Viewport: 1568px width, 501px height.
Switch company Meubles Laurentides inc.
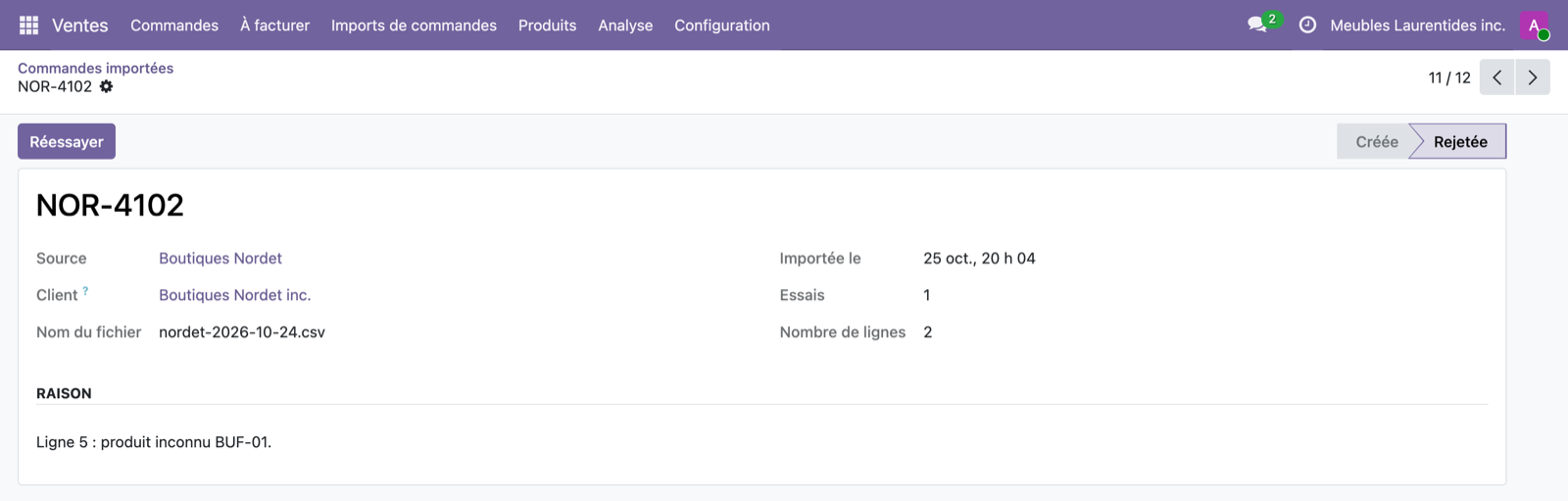[x=1417, y=25]
